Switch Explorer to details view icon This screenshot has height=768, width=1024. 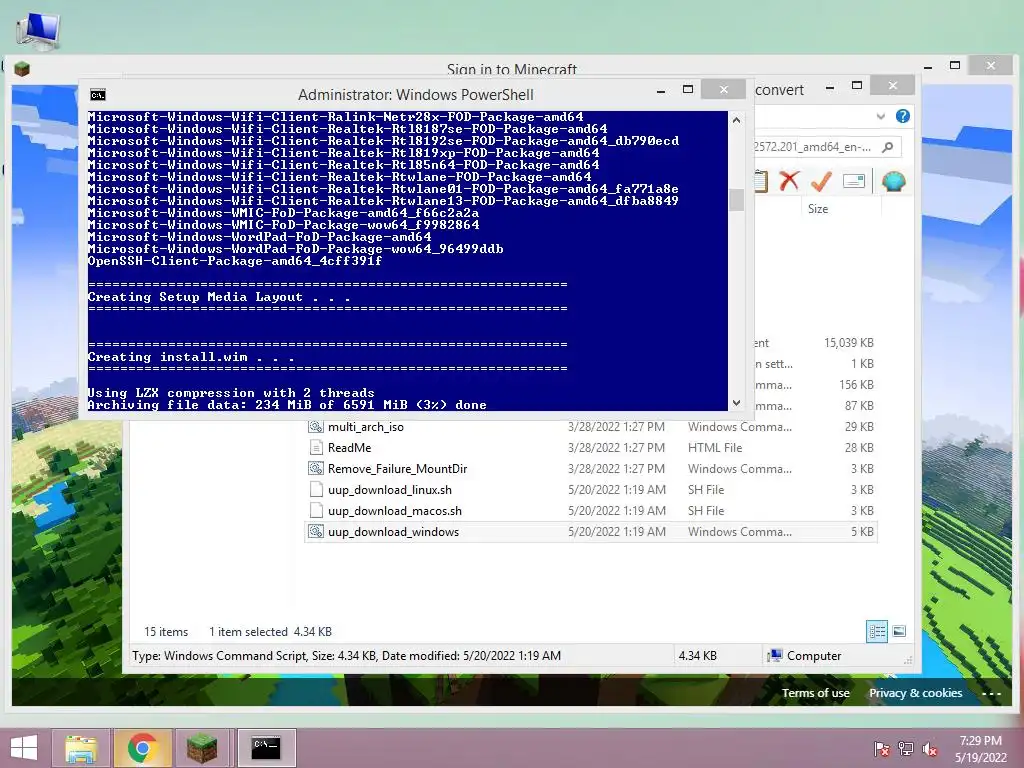click(x=877, y=631)
